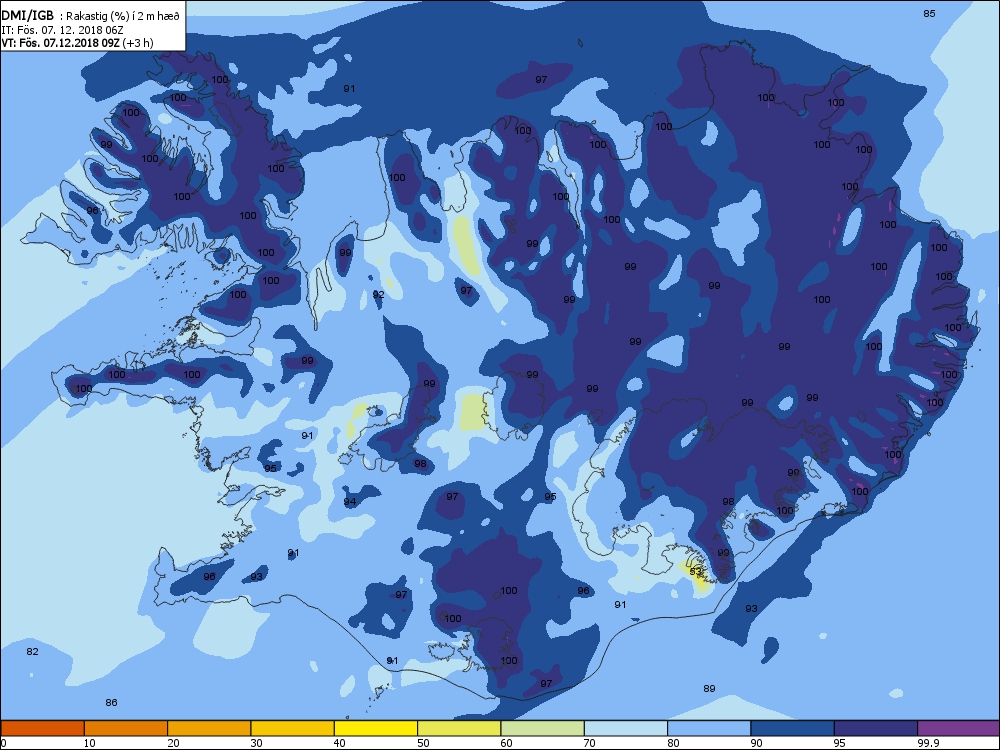The height and width of the screenshot is (750, 1000).
Task: Pick the pale yellow 50–60 legend swatch
Action: click(459, 728)
